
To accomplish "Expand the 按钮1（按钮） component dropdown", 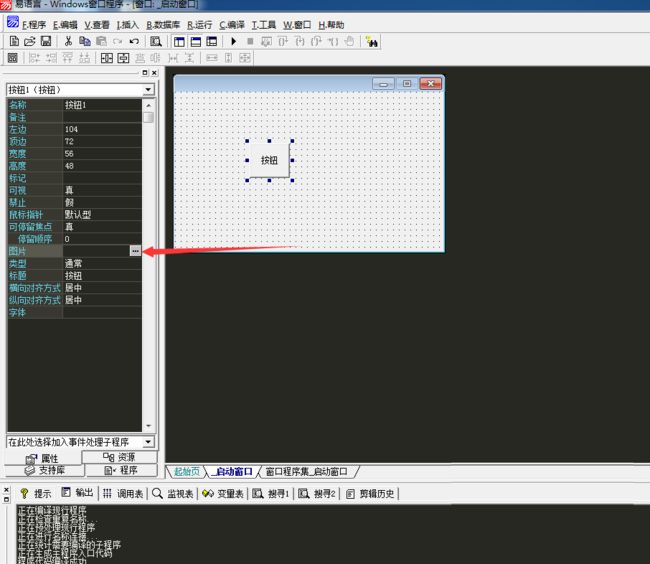I will point(148,90).
